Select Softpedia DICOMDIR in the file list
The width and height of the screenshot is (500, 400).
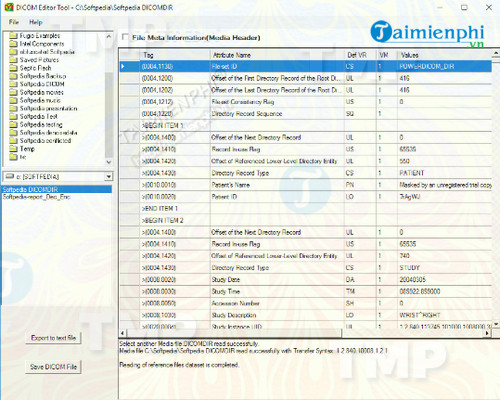pos(57,189)
